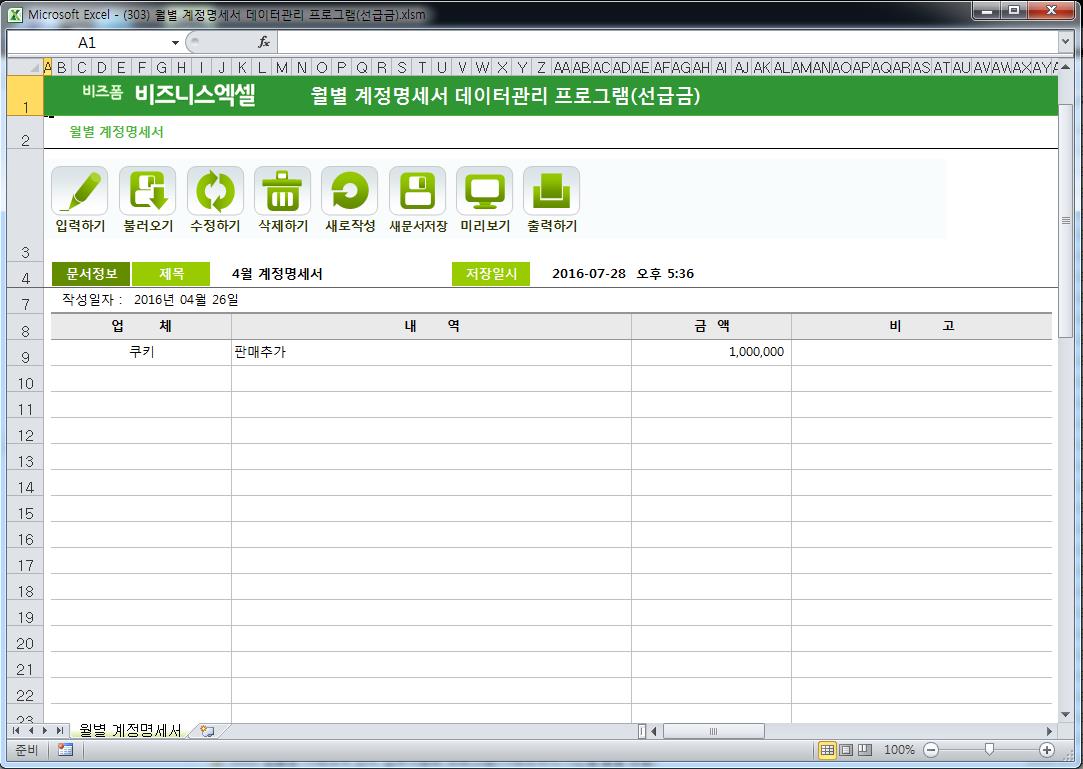Switch to Page Layout view
This screenshot has height=769, width=1083.
[846, 750]
